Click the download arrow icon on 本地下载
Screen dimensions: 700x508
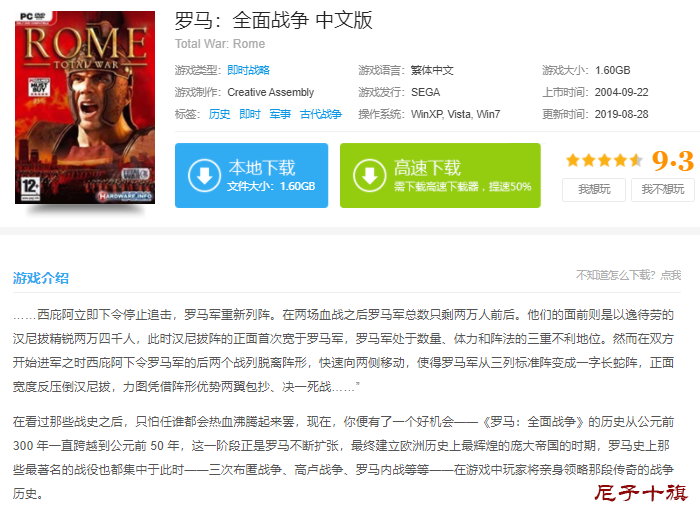(x=204, y=175)
